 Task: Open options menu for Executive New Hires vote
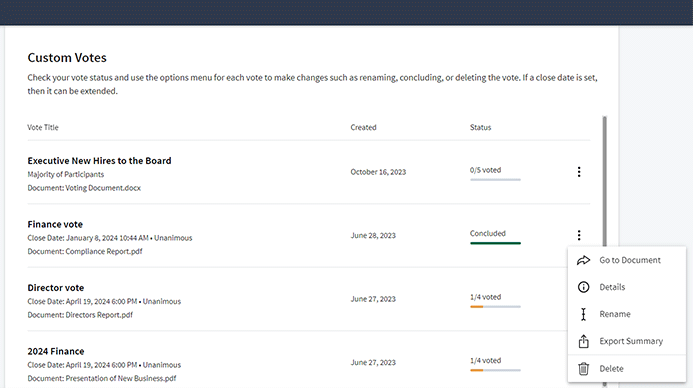[x=579, y=172]
